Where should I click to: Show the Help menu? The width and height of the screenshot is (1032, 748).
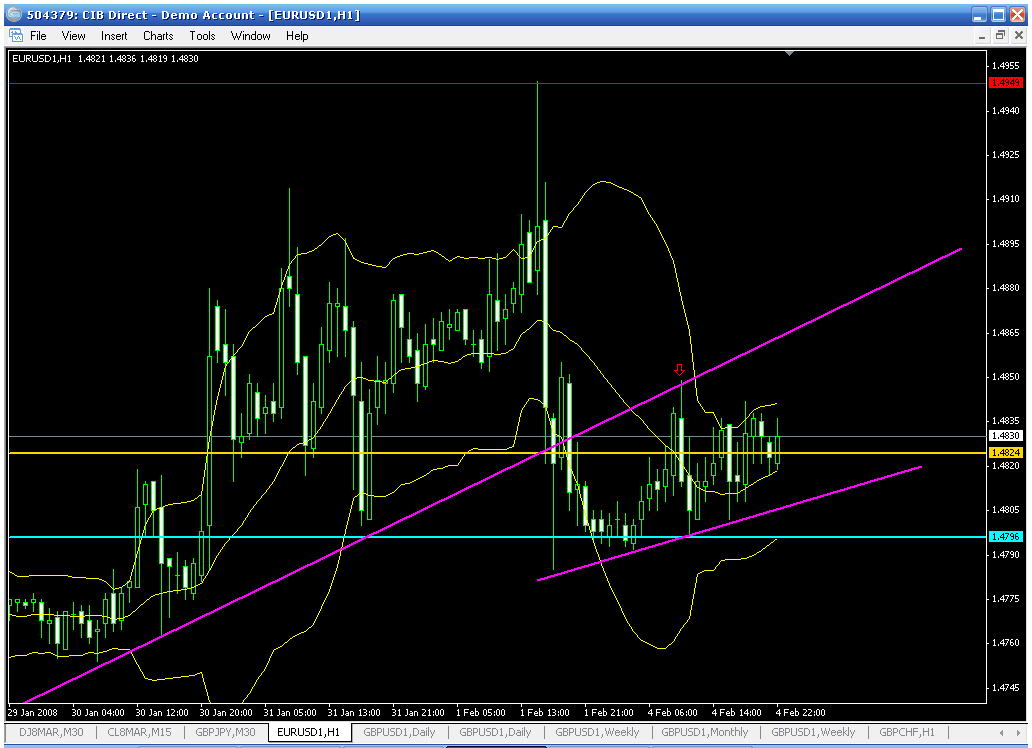point(297,35)
